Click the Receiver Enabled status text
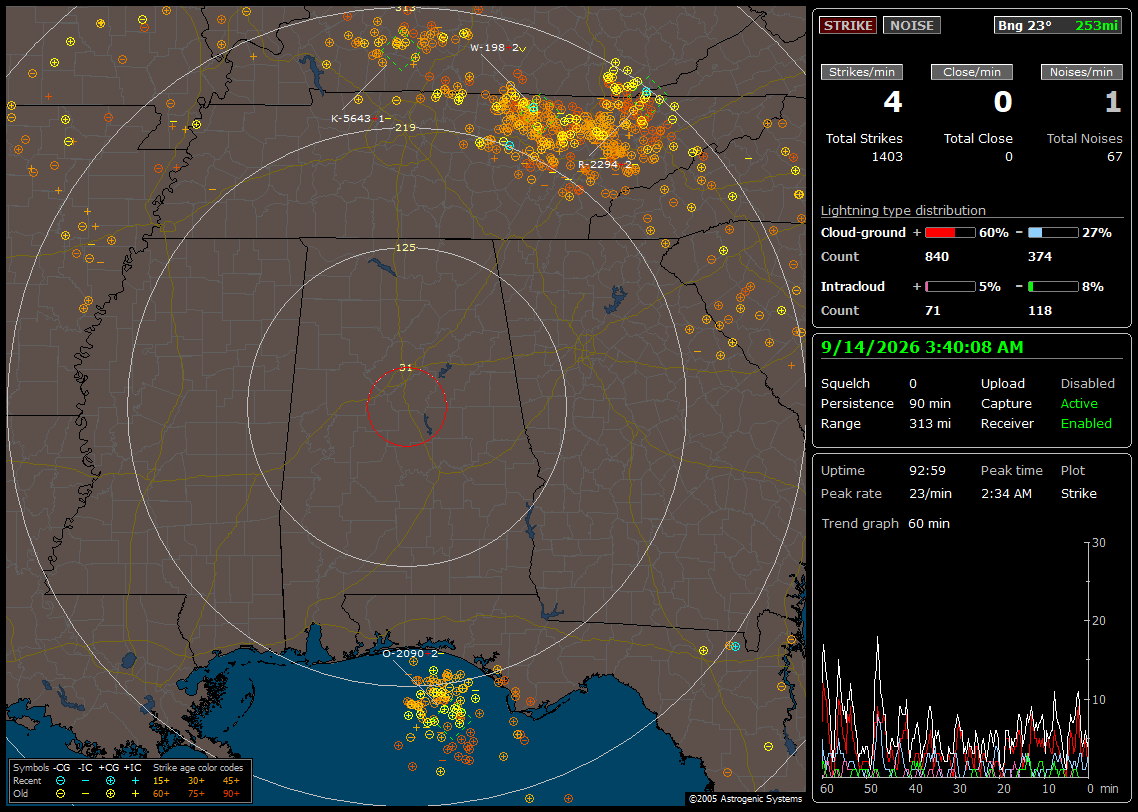Viewport: 1138px width, 812px height. pyautogui.click(x=1086, y=424)
